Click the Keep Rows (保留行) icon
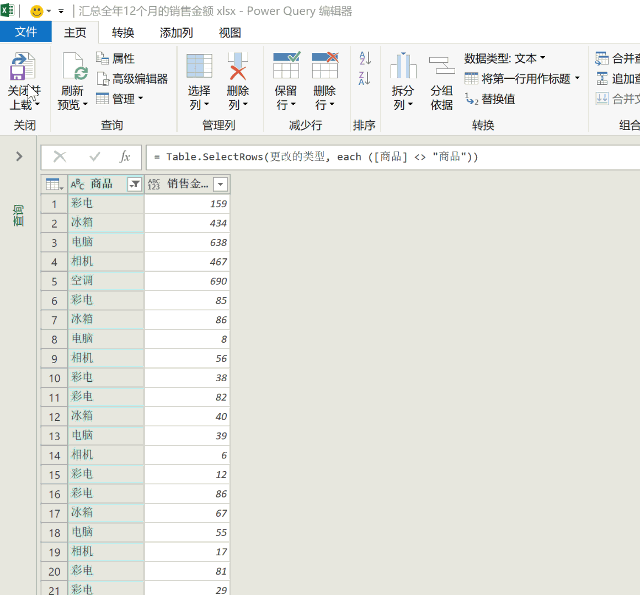Image resolution: width=640 pixels, height=595 pixels. click(286, 68)
